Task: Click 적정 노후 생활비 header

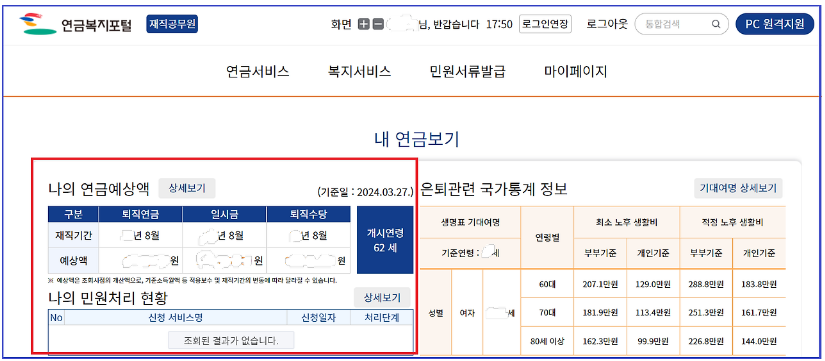Action: 732,222
